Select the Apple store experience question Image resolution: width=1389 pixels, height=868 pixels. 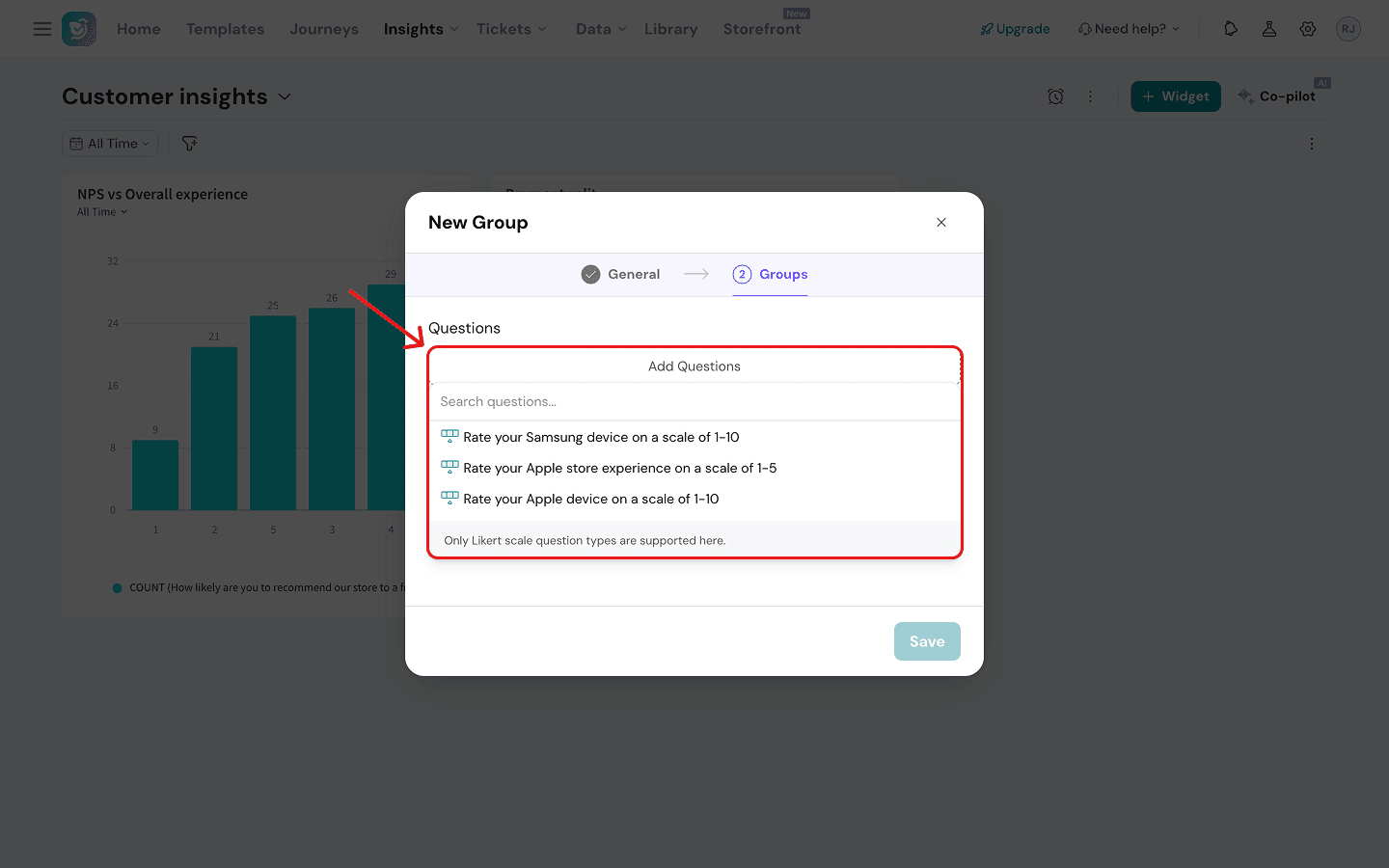(694, 468)
